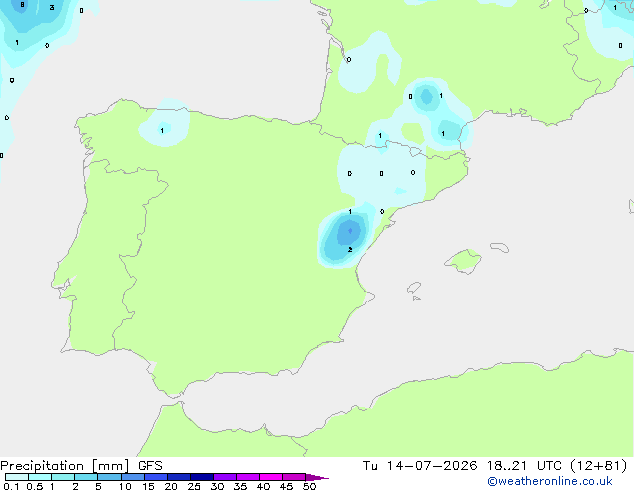This screenshot has width=634, height=490.
Task: Click the 'Precipitation [mm]' title text
Action: 64,466
